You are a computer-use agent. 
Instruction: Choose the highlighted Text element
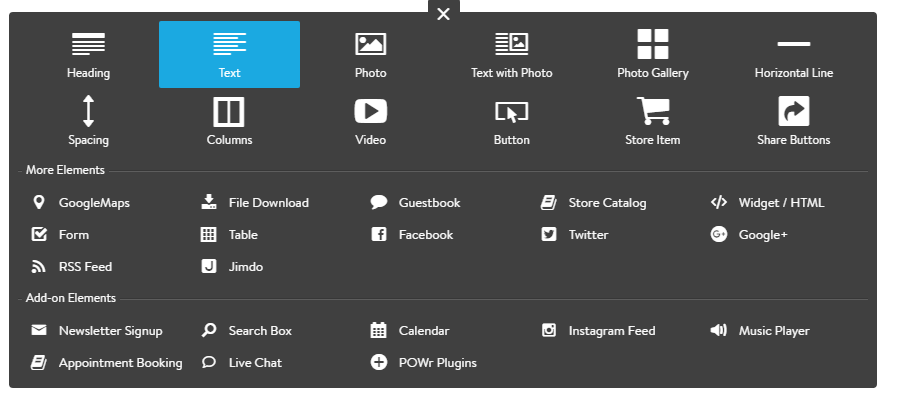pos(229,55)
